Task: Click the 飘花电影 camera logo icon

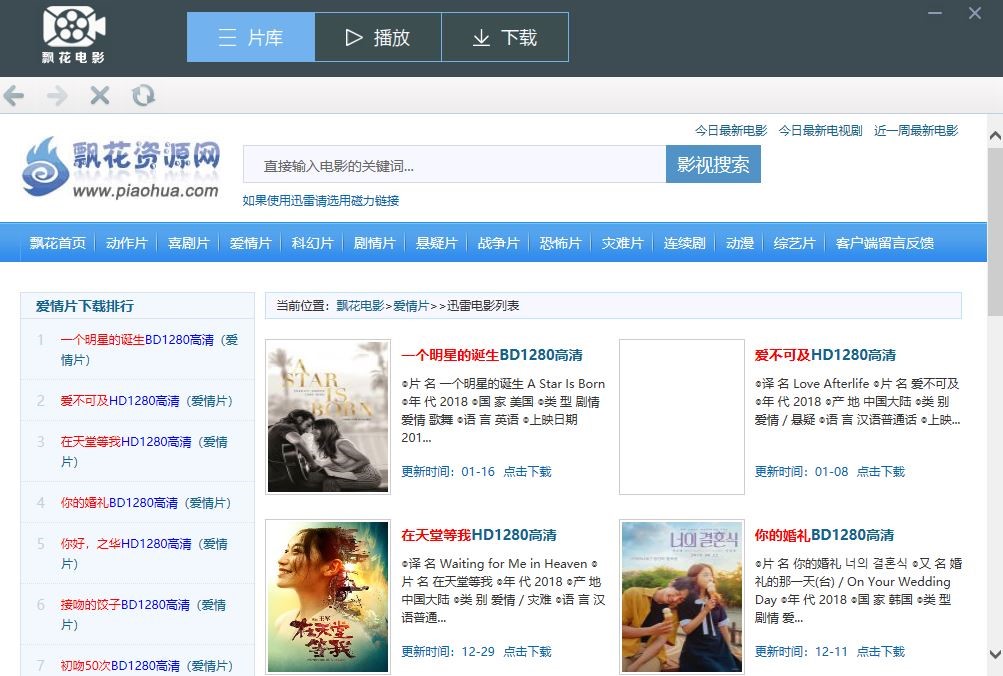Action: click(74, 27)
